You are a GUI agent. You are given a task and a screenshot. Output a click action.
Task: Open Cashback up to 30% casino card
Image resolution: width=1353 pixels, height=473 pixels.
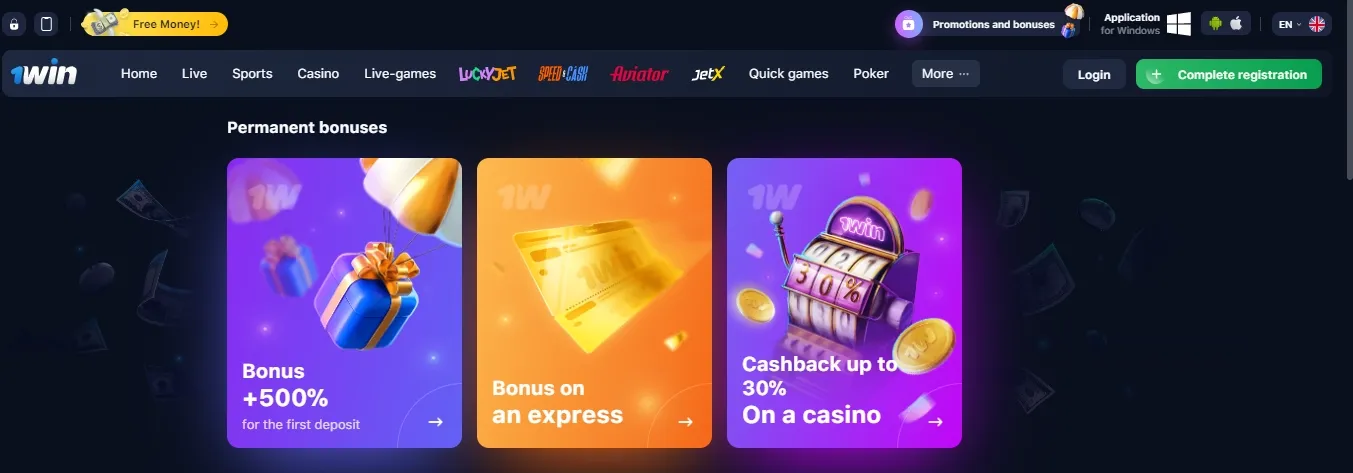[844, 303]
